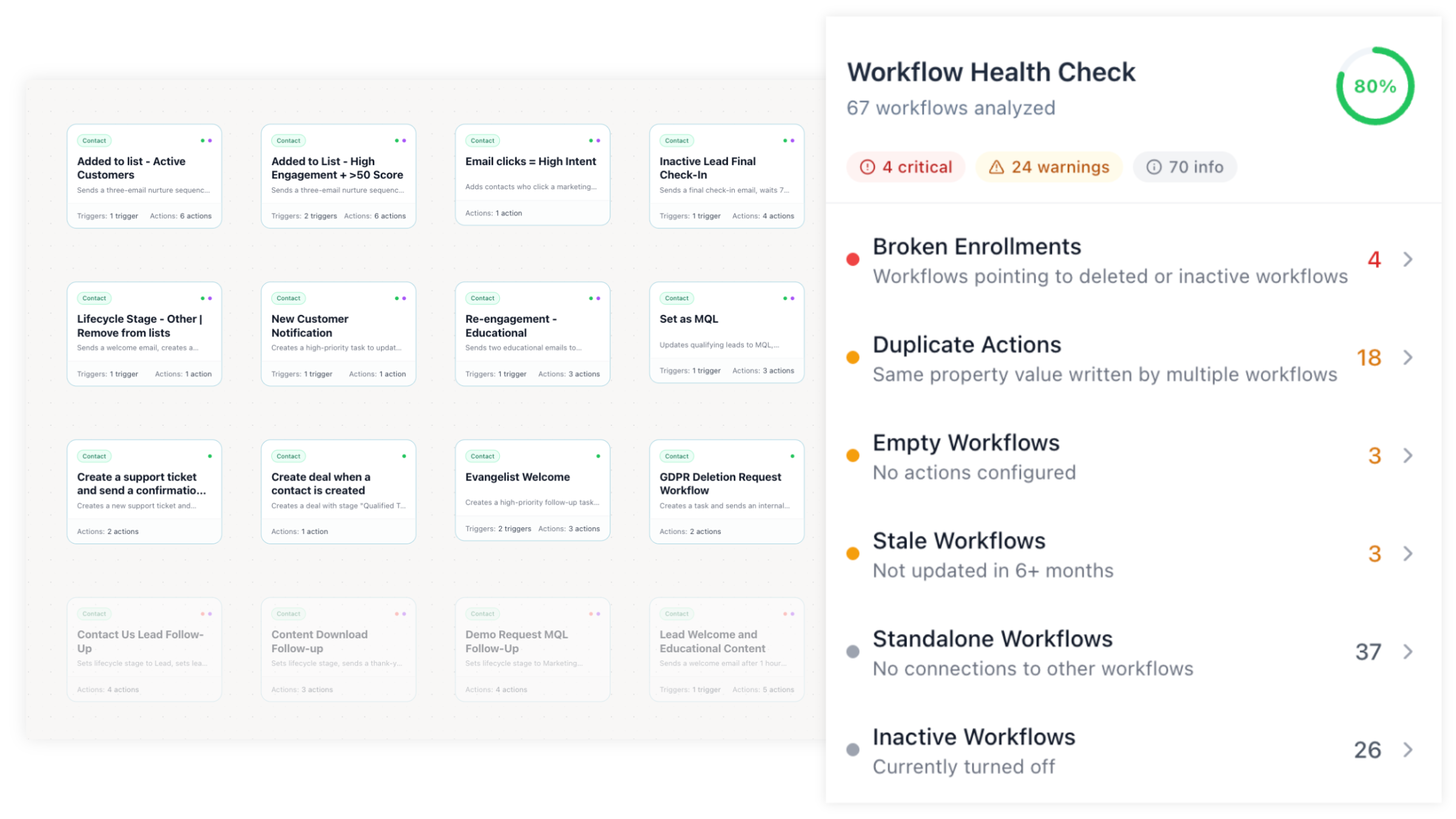
Task: Click the Standalone Workflows count 37
Action: (1368, 652)
